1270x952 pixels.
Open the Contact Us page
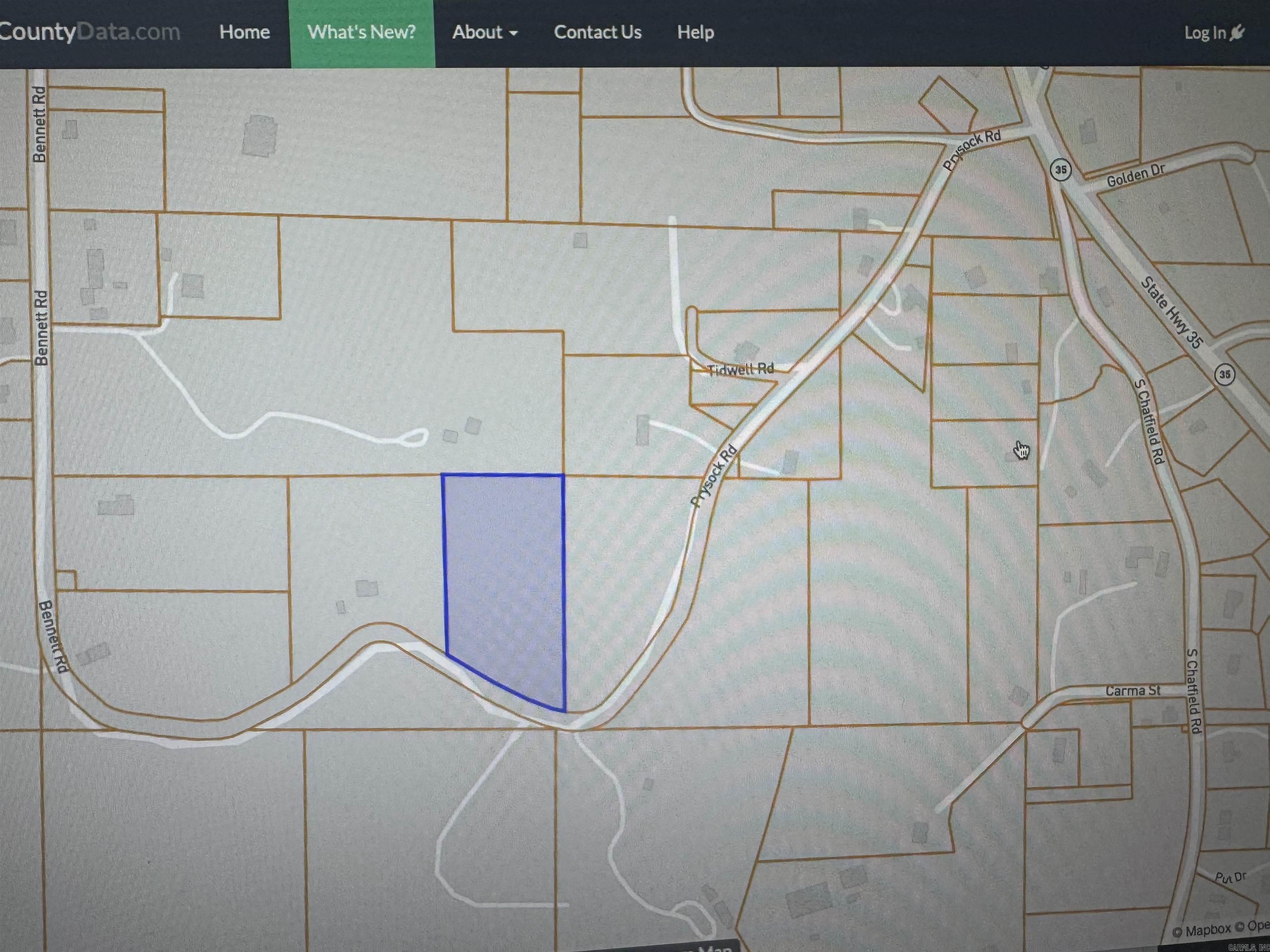(598, 32)
